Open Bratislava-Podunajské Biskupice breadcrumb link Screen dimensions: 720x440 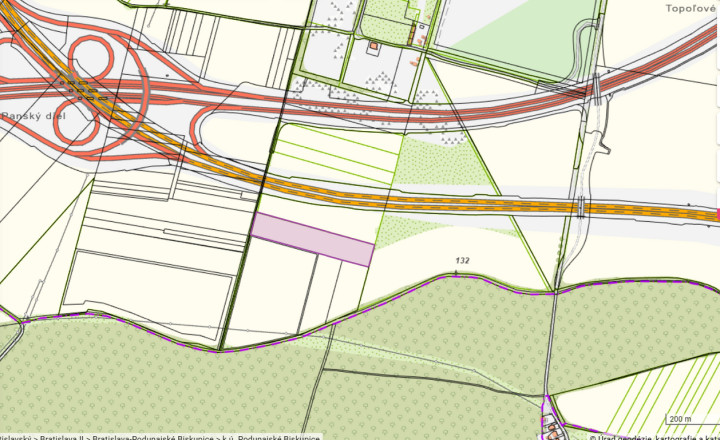(152, 437)
